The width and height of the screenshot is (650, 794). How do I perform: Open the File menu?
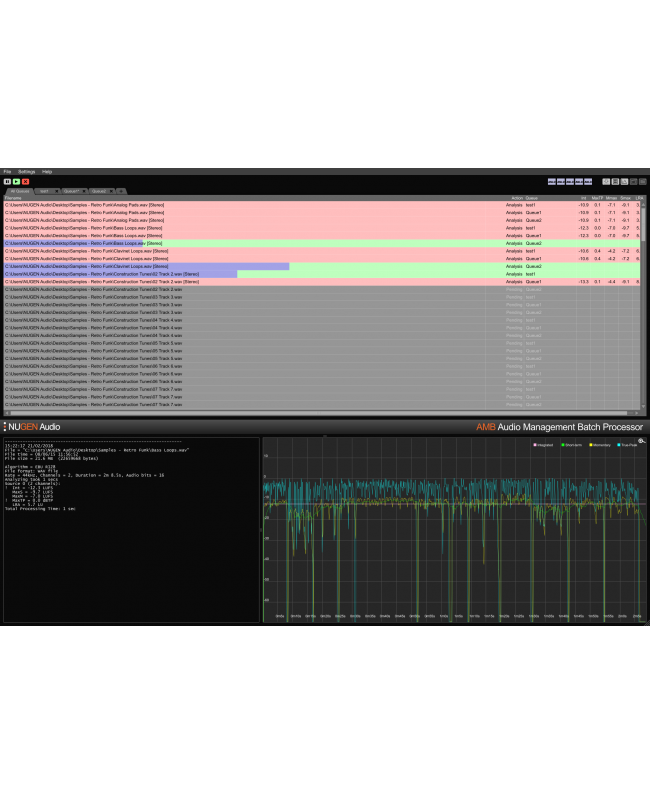pos(7,172)
